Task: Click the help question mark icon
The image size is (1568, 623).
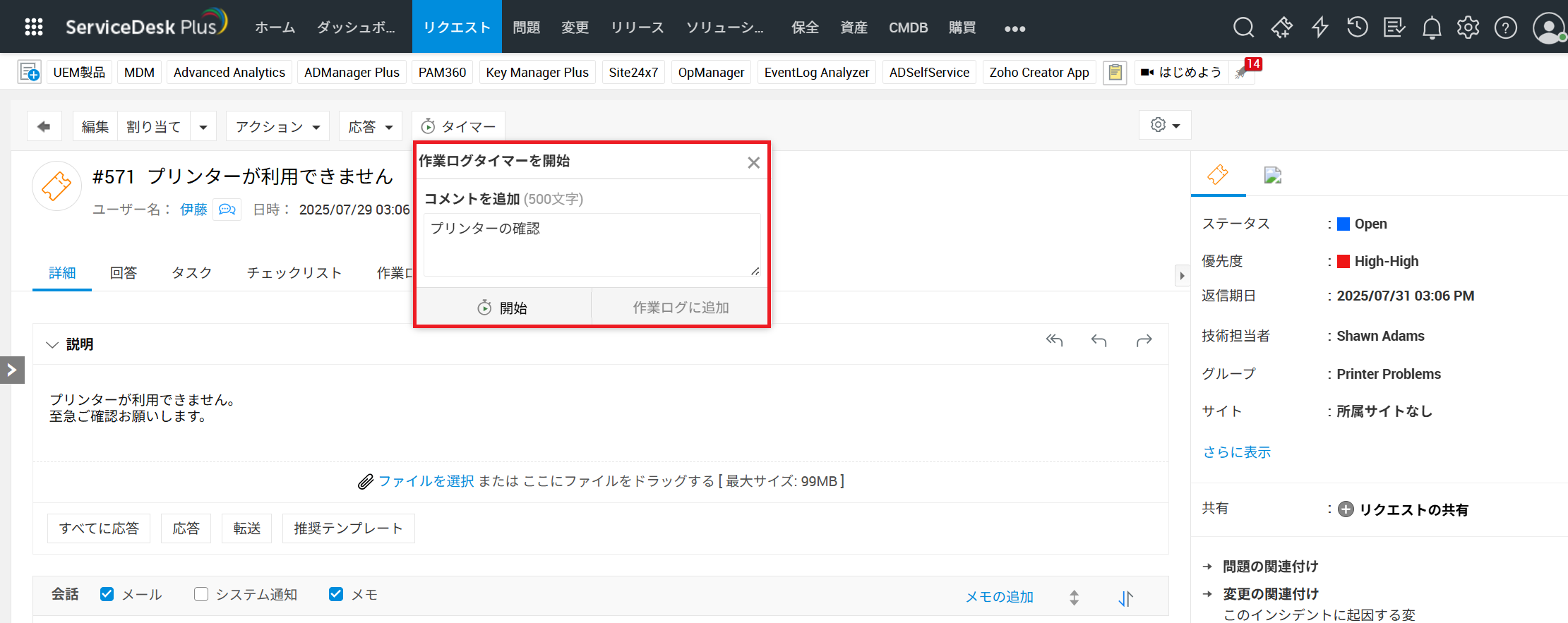Action: [1505, 28]
